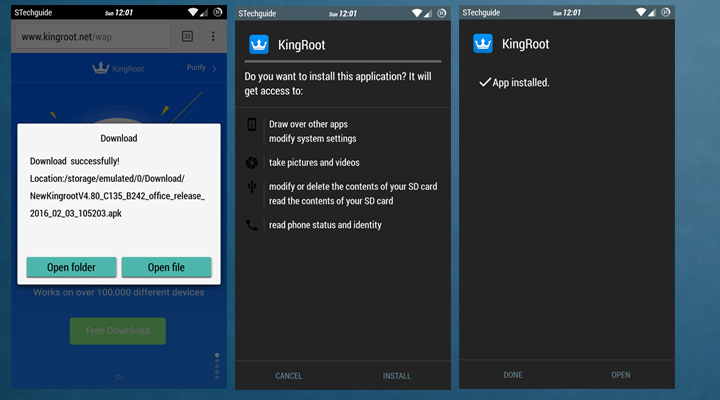Click the 12:01 clock on first phone

(x=124, y=13)
